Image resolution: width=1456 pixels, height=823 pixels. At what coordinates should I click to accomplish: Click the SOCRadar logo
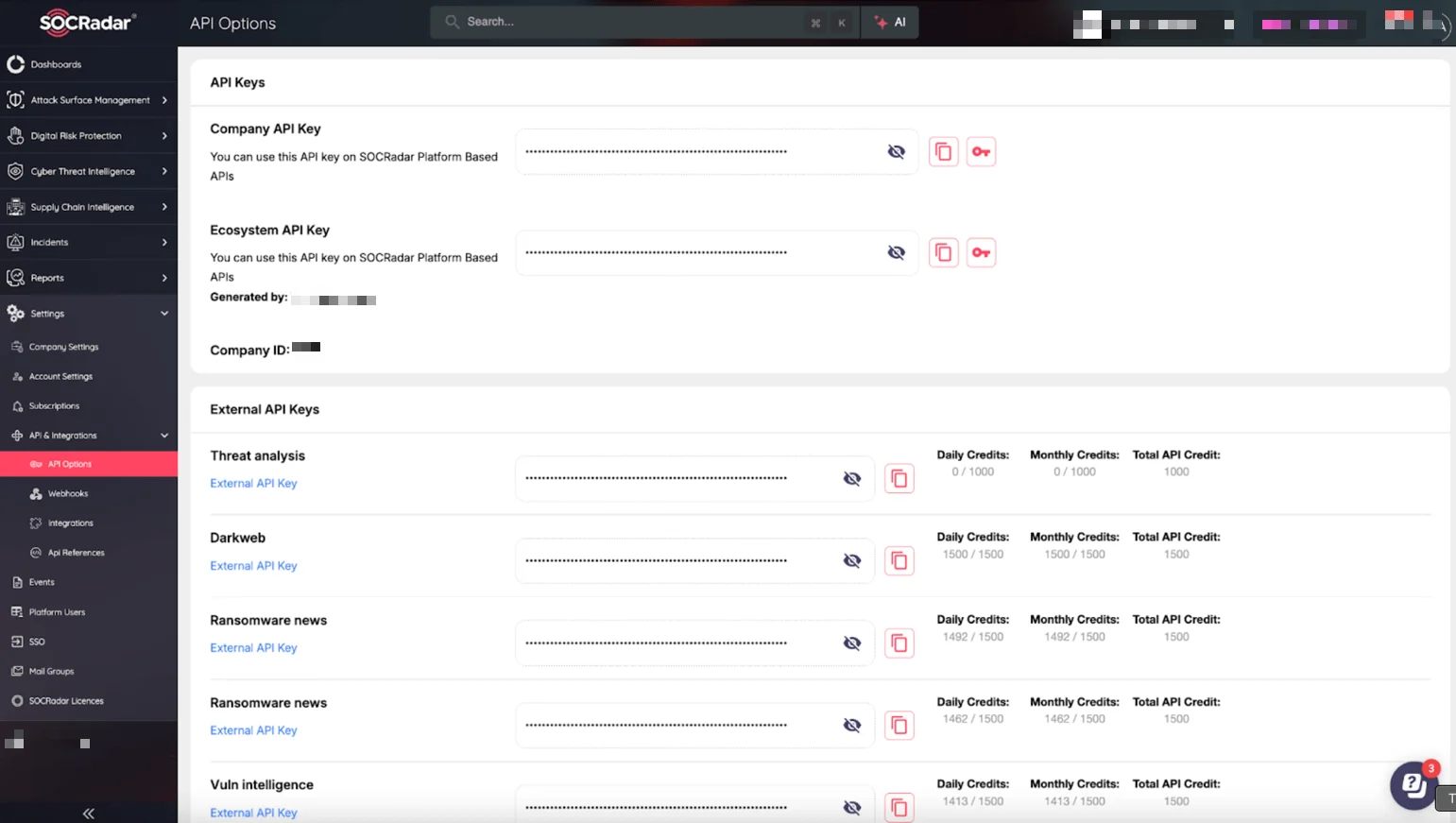point(88,23)
